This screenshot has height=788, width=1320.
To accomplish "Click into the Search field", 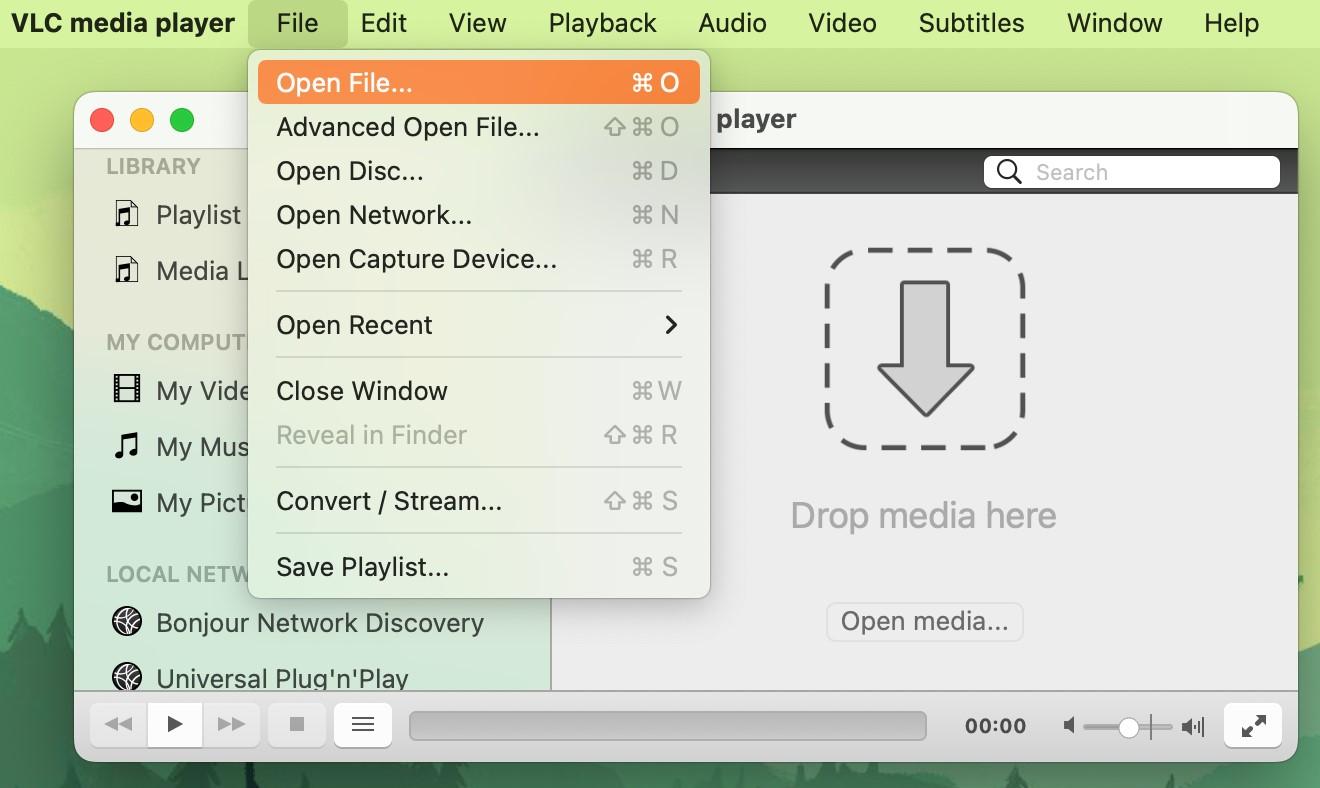I will click(1132, 172).
